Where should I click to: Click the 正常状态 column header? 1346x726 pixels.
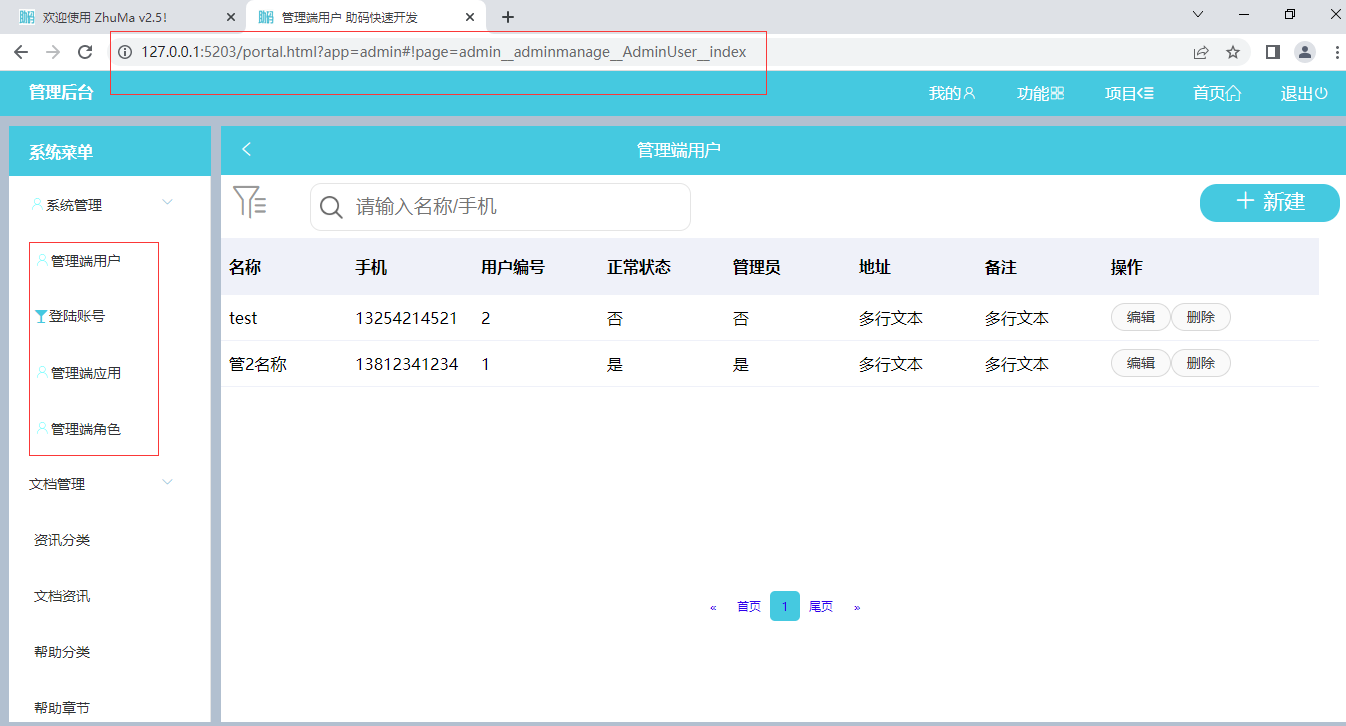click(x=639, y=267)
